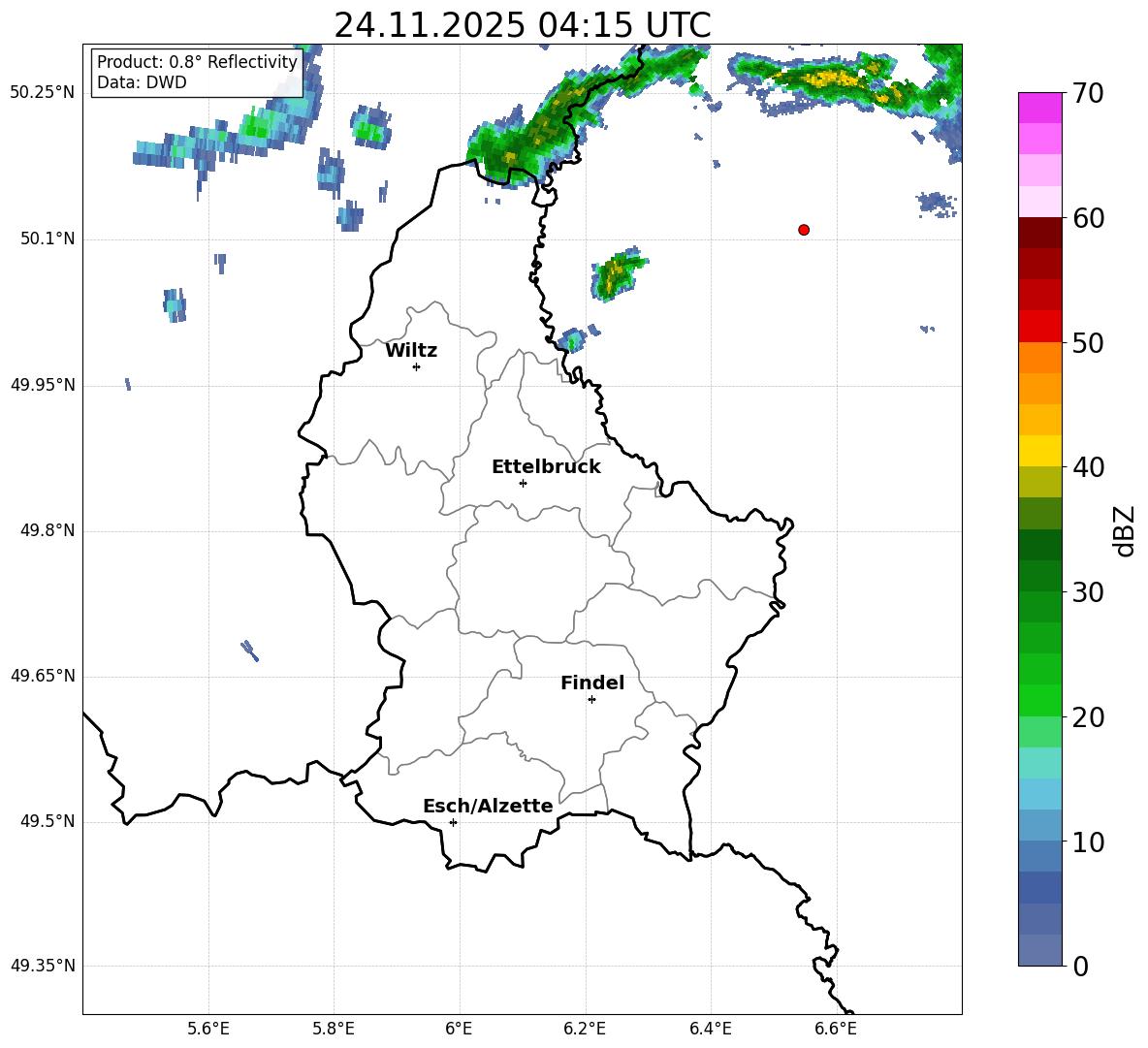Click the 49.95°N latitude label
This screenshot has width=1148, height=1048.
click(x=43, y=385)
